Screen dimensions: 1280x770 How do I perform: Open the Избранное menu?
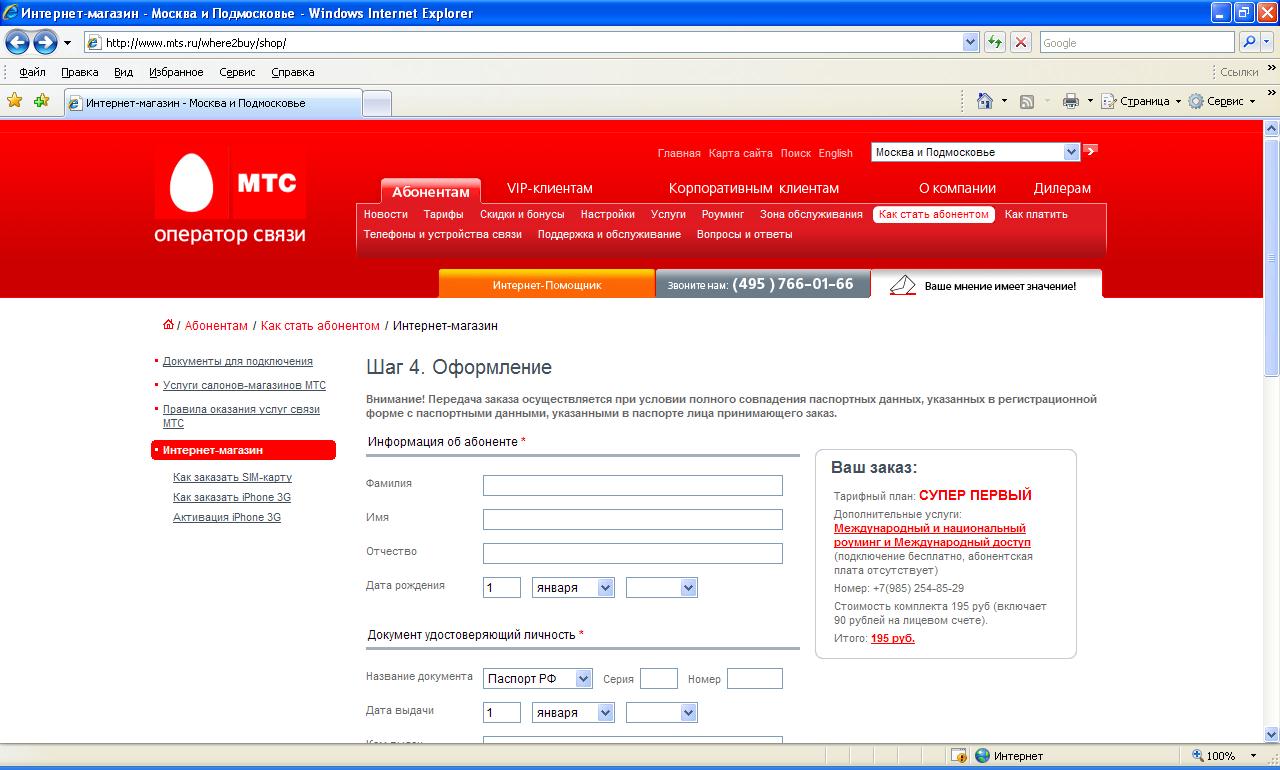coord(176,72)
